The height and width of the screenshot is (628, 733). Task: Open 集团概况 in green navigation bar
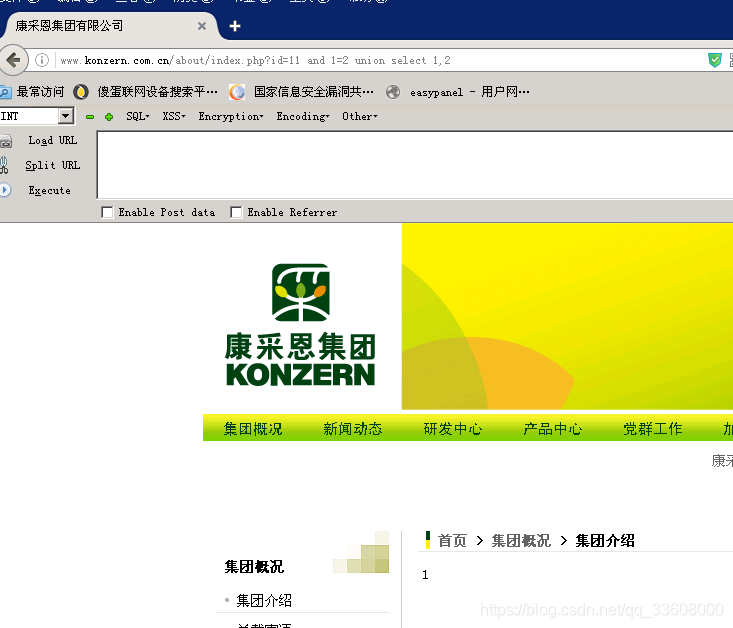(253, 429)
